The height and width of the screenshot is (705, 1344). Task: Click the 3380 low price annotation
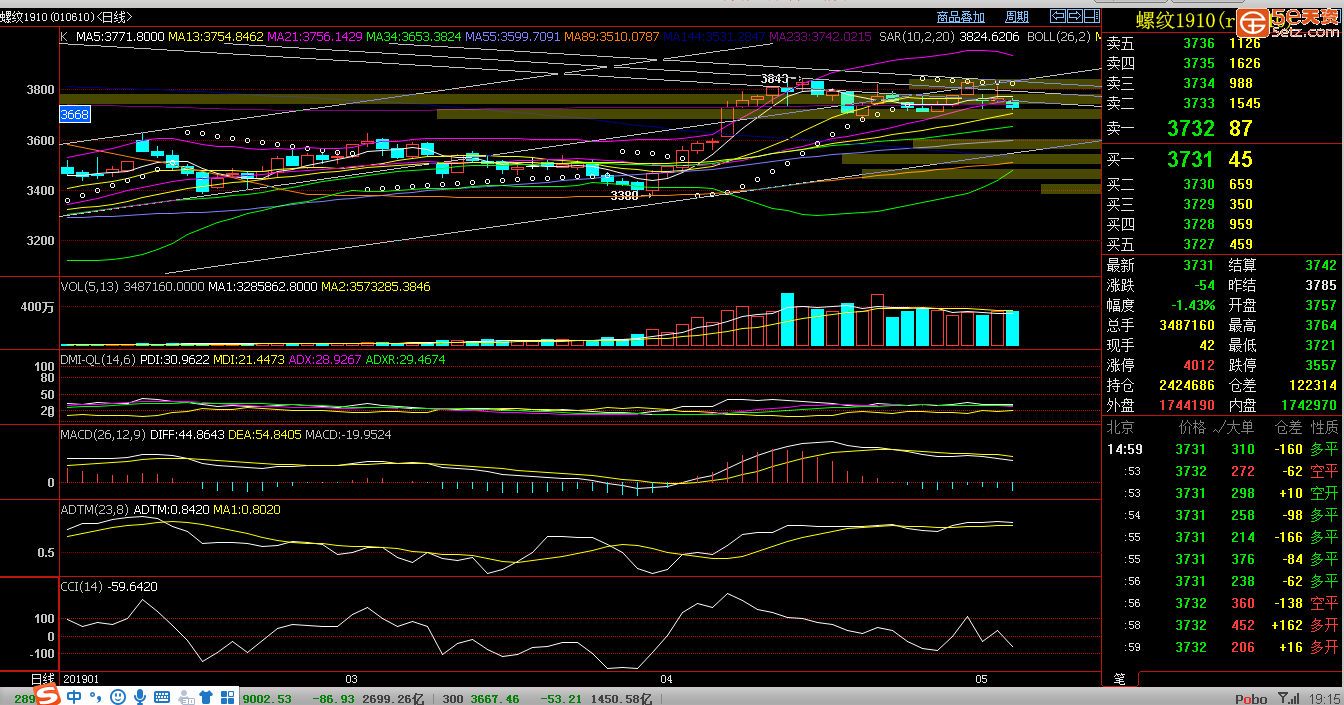pos(624,196)
